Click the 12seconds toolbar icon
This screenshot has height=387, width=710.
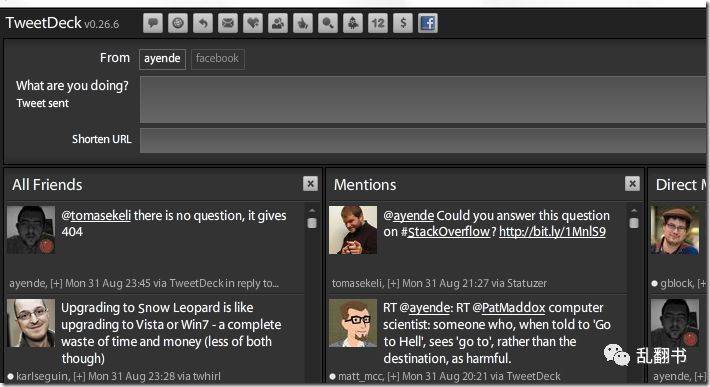pos(378,23)
